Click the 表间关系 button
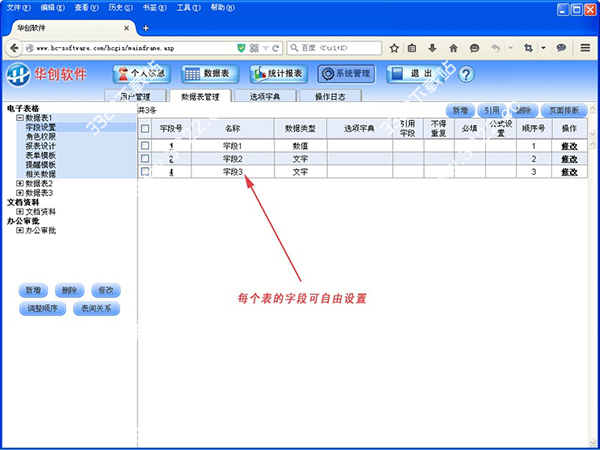 [x=96, y=308]
